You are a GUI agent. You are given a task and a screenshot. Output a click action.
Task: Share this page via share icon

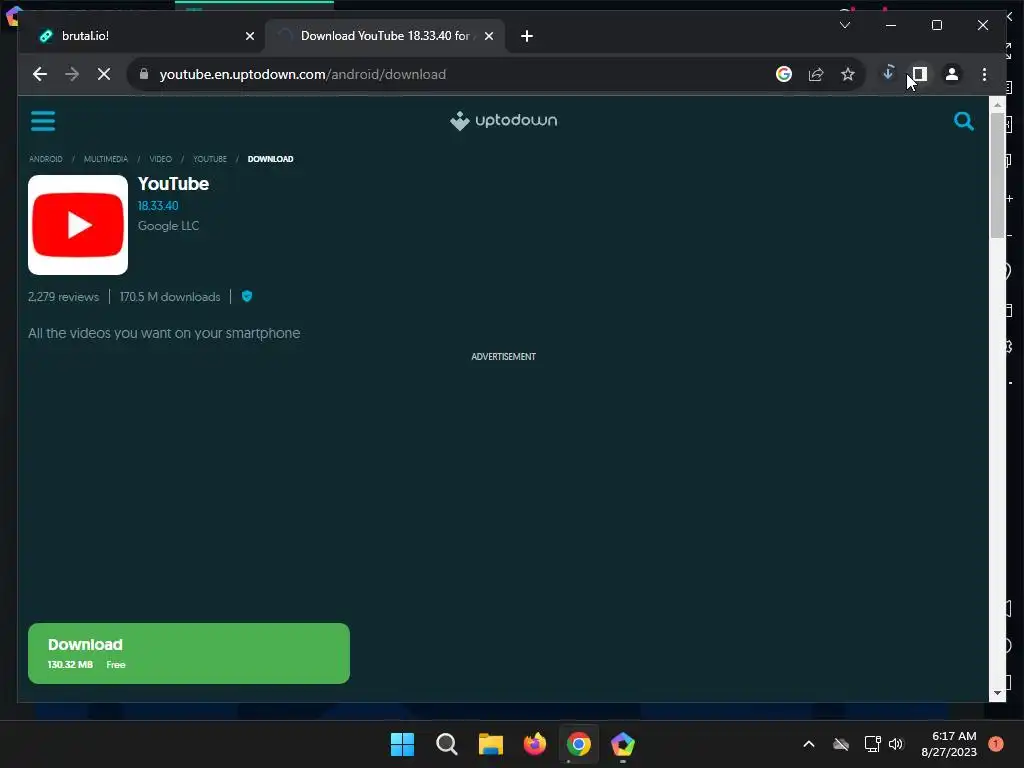point(816,74)
